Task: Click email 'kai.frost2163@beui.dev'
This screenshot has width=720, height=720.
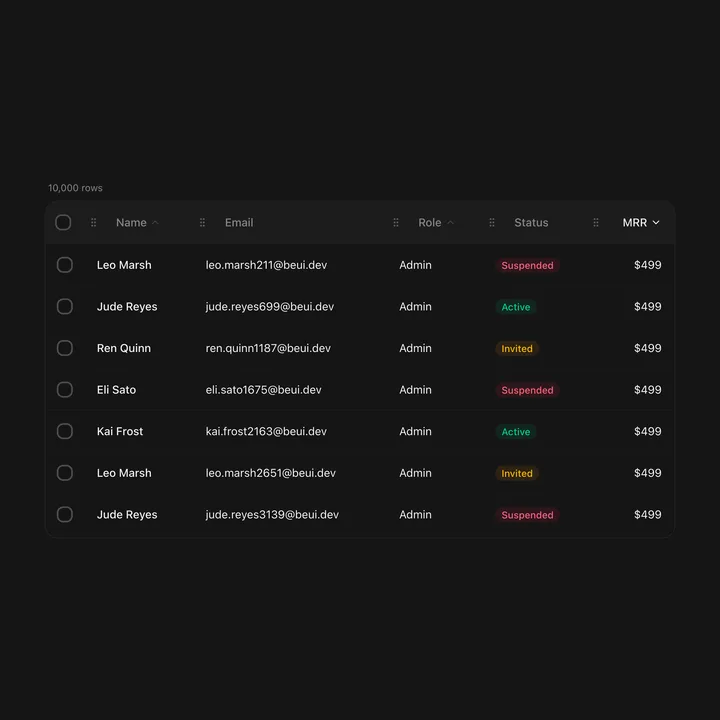Action: click(266, 431)
